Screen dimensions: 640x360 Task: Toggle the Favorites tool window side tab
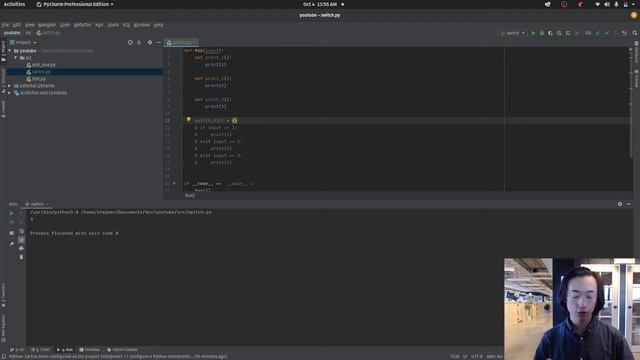click(x=3, y=295)
